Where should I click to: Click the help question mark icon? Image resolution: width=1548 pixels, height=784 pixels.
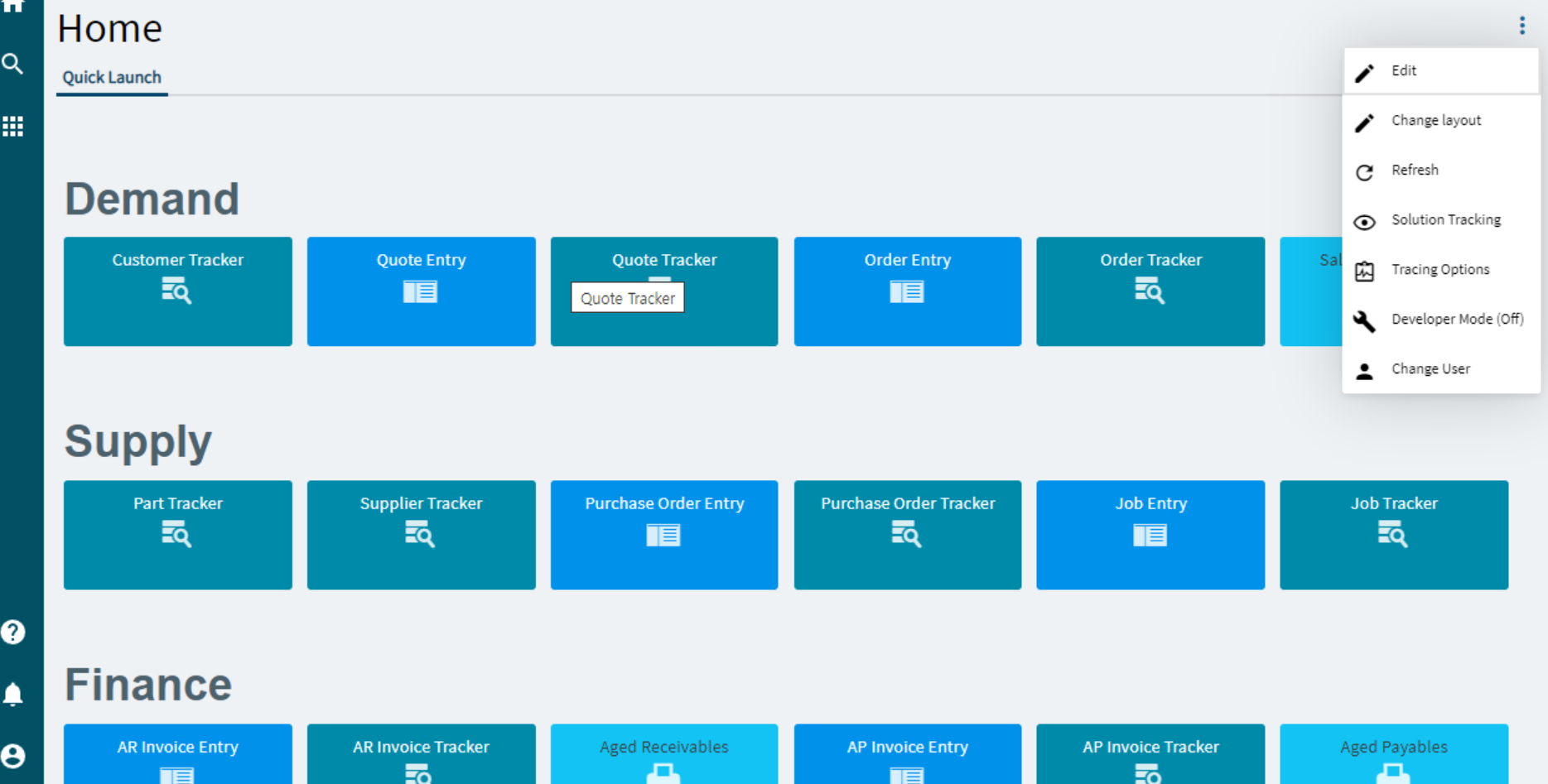pyautogui.click(x=12, y=632)
